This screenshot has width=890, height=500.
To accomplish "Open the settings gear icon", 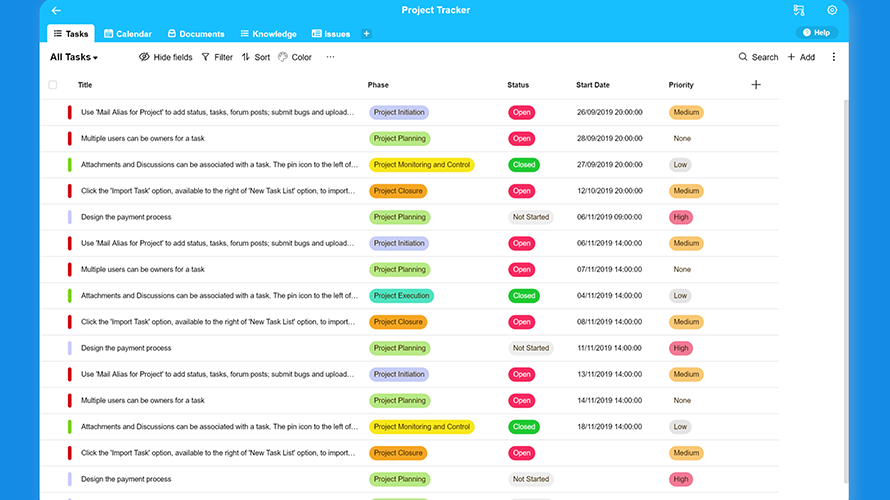I will 832,10.
